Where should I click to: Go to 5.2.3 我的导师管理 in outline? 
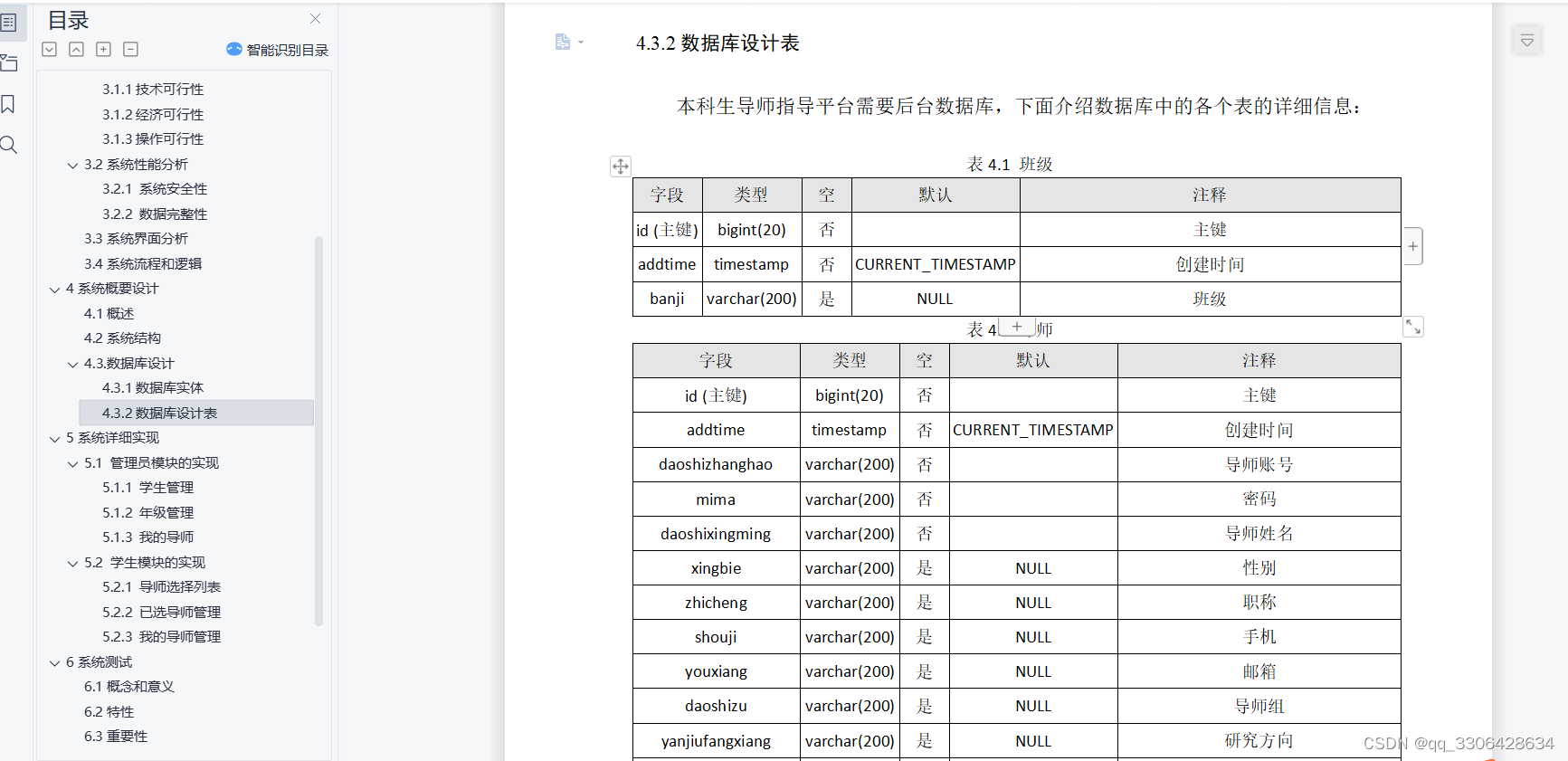coord(162,636)
